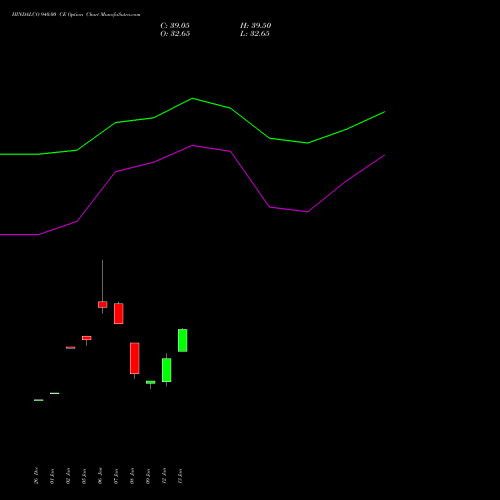Click the green 12 Jan candlestick
The height and width of the screenshot is (500, 500).
(x=167, y=370)
